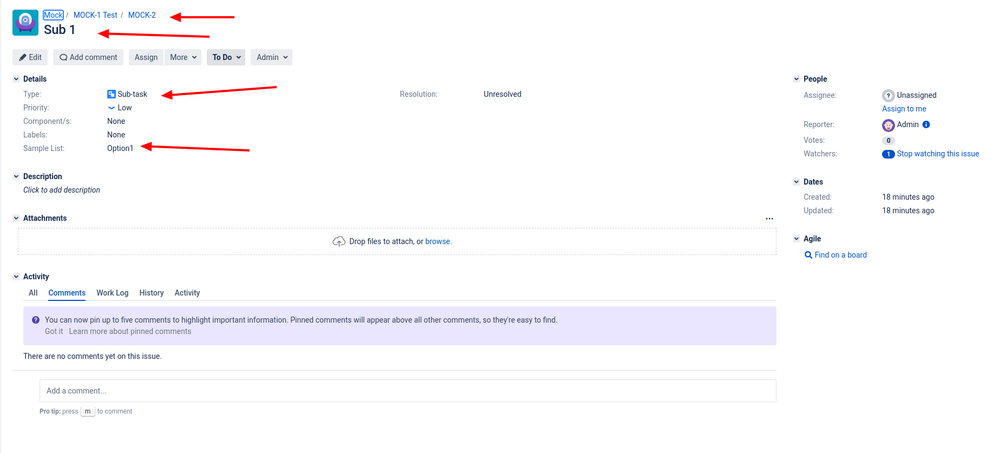Click the Mock project avatar icon

pos(25,23)
